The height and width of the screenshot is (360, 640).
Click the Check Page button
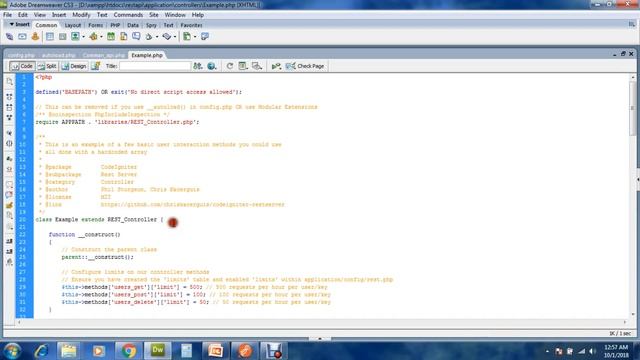(x=305, y=66)
